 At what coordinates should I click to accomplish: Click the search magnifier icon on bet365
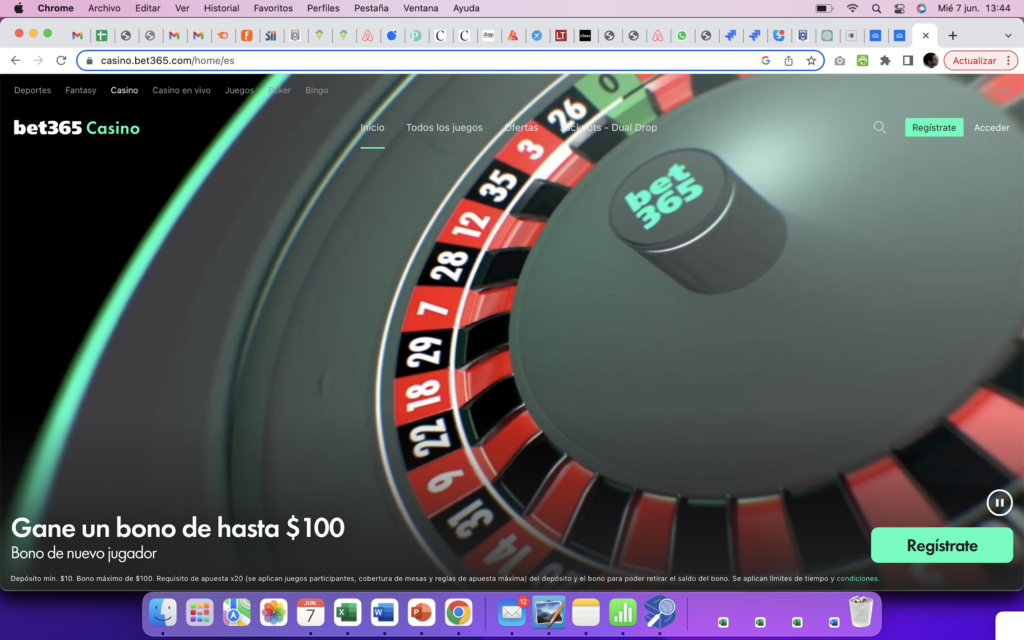[x=879, y=127]
